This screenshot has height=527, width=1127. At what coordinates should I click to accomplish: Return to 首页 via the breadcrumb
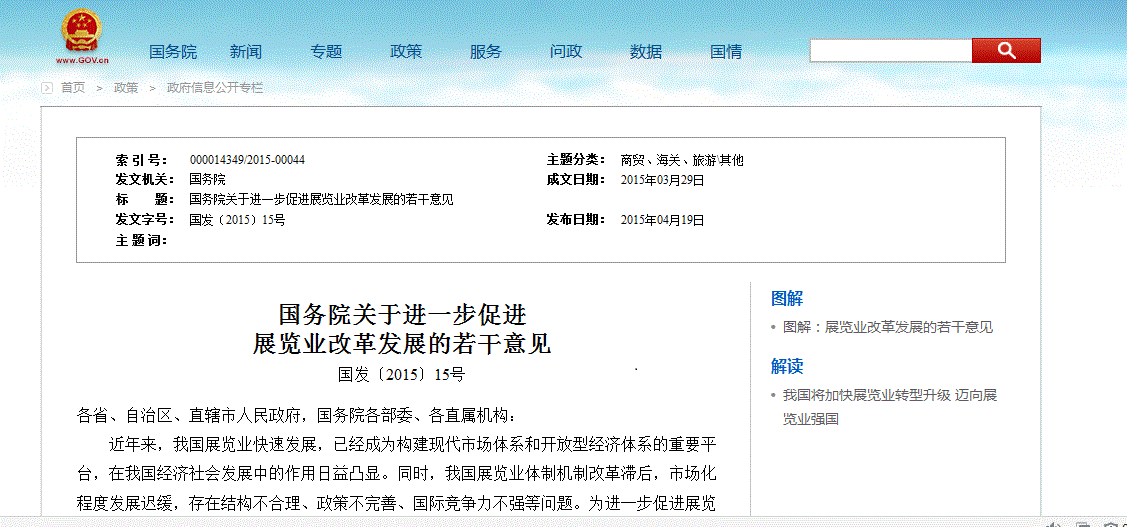click(x=73, y=88)
